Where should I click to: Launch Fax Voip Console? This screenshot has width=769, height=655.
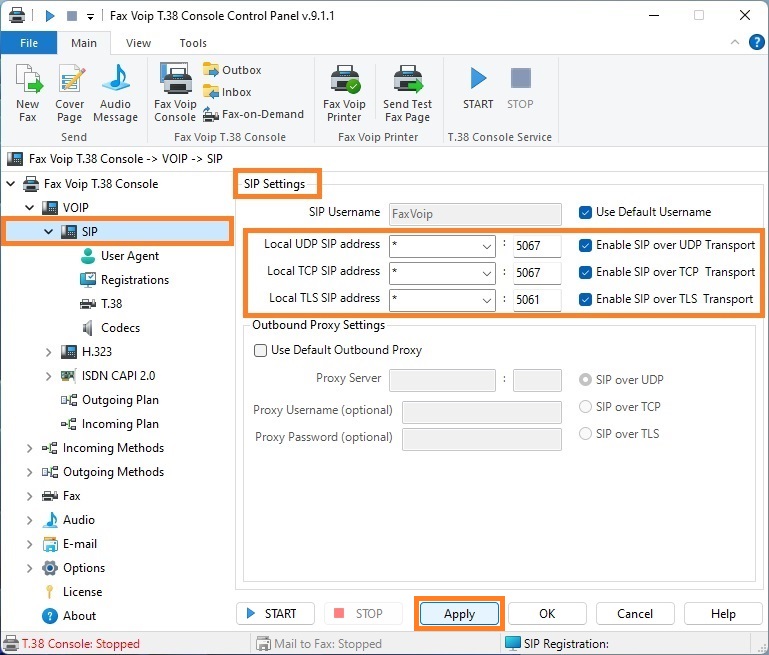[175, 92]
